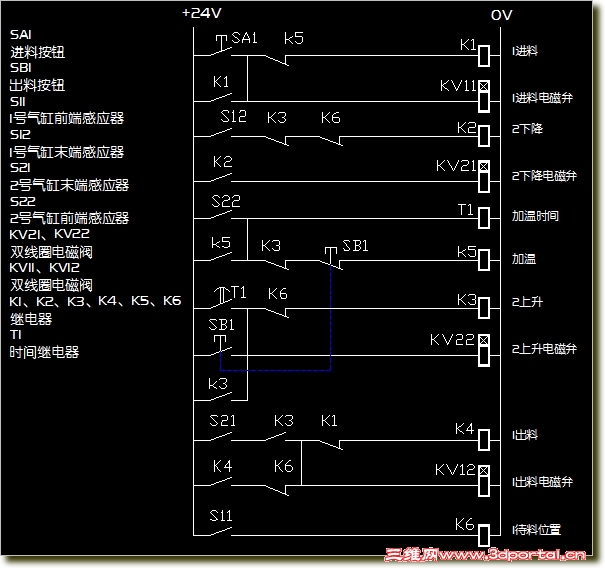Select the '1进料' rung description
Image resolution: width=605 pixels, height=568 pixels.
pos(525,51)
